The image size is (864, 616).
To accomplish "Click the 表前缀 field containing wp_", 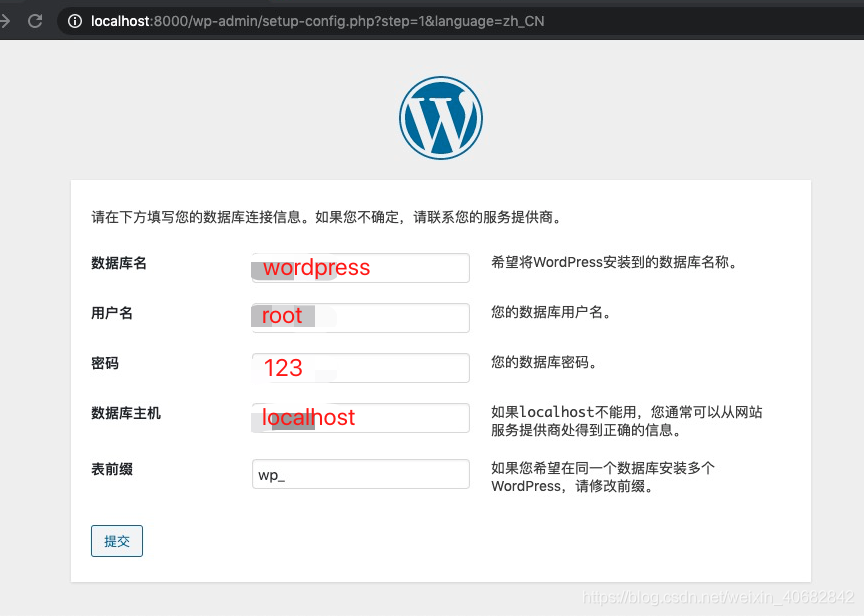I will [x=360, y=474].
